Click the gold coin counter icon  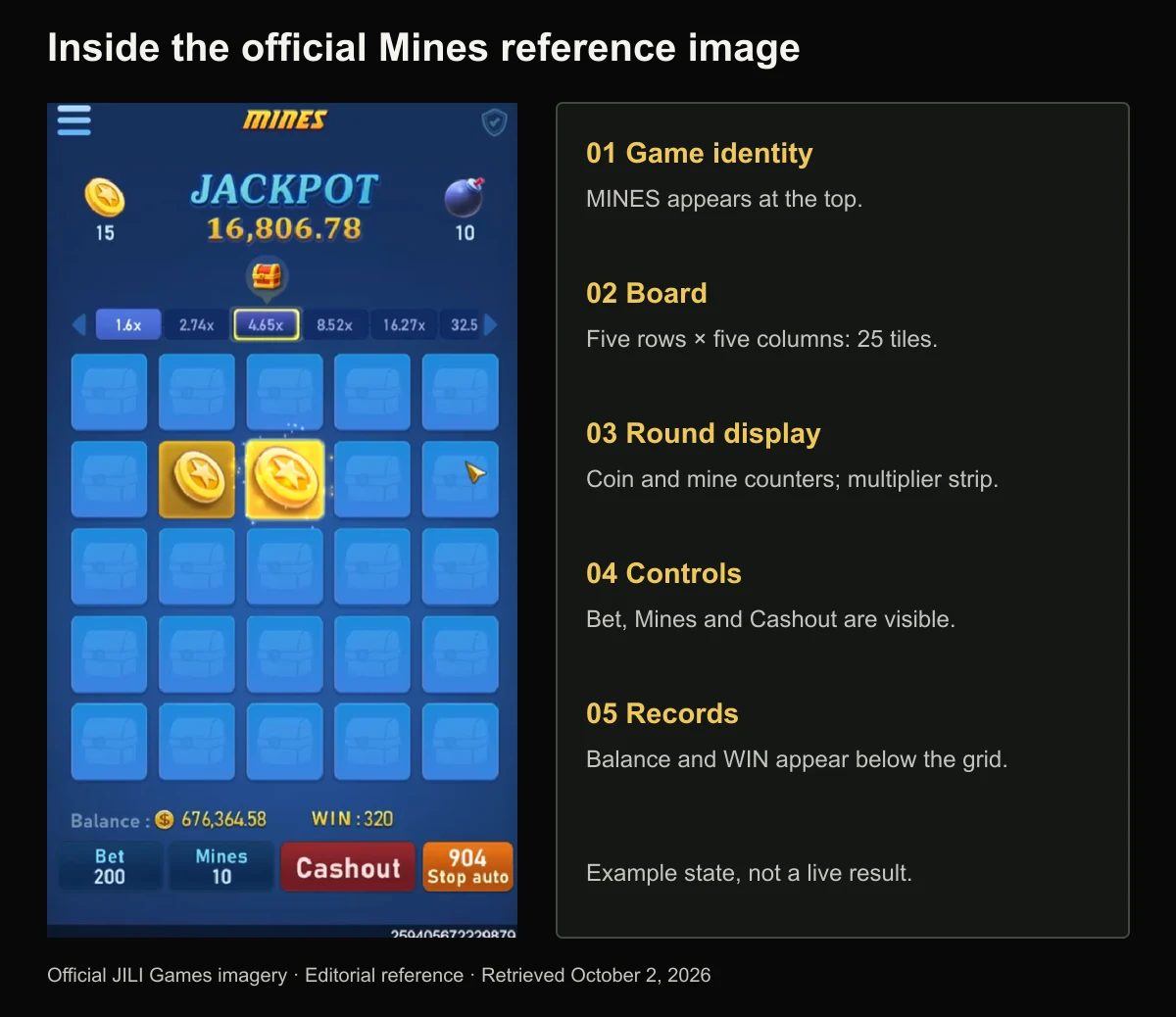pos(104,197)
